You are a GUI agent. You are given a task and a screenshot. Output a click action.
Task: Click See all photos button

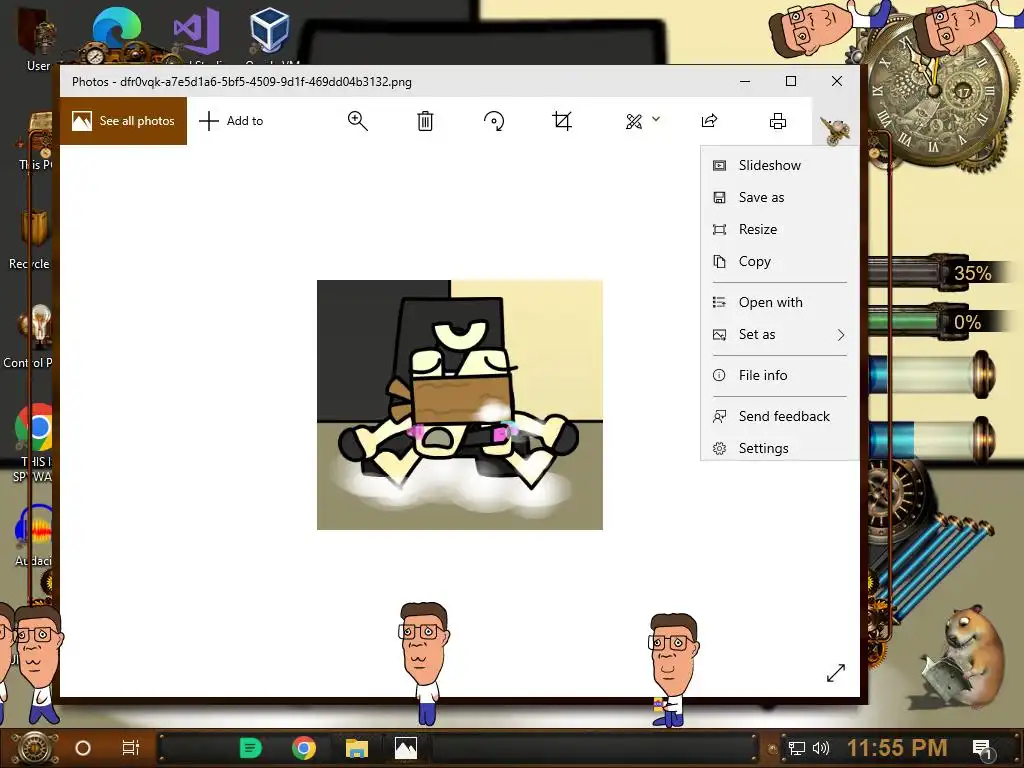123,121
